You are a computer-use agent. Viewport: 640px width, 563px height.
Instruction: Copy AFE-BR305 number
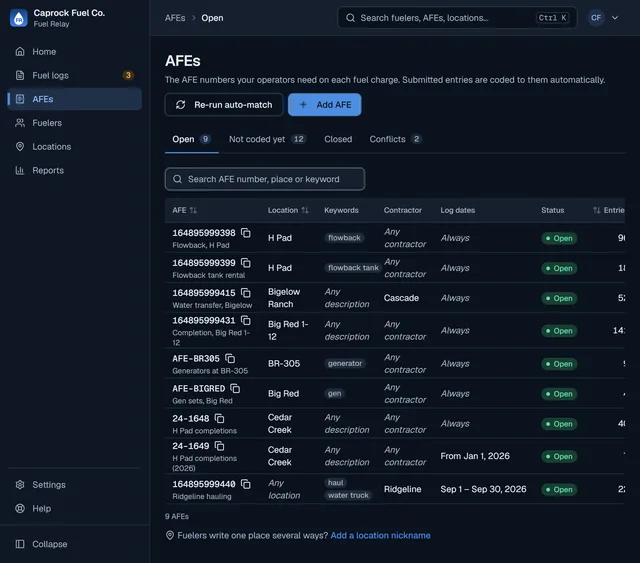tap(230, 358)
